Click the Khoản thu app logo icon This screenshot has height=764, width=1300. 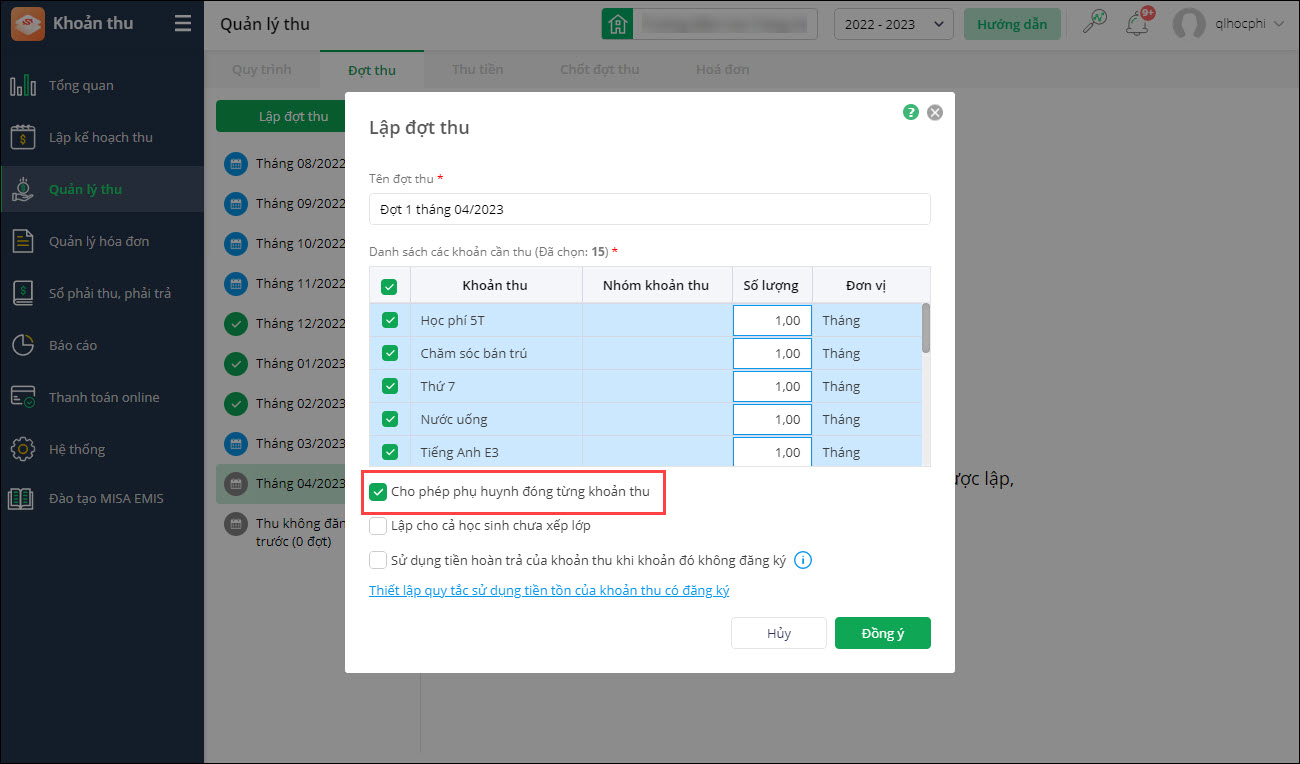tap(27, 24)
